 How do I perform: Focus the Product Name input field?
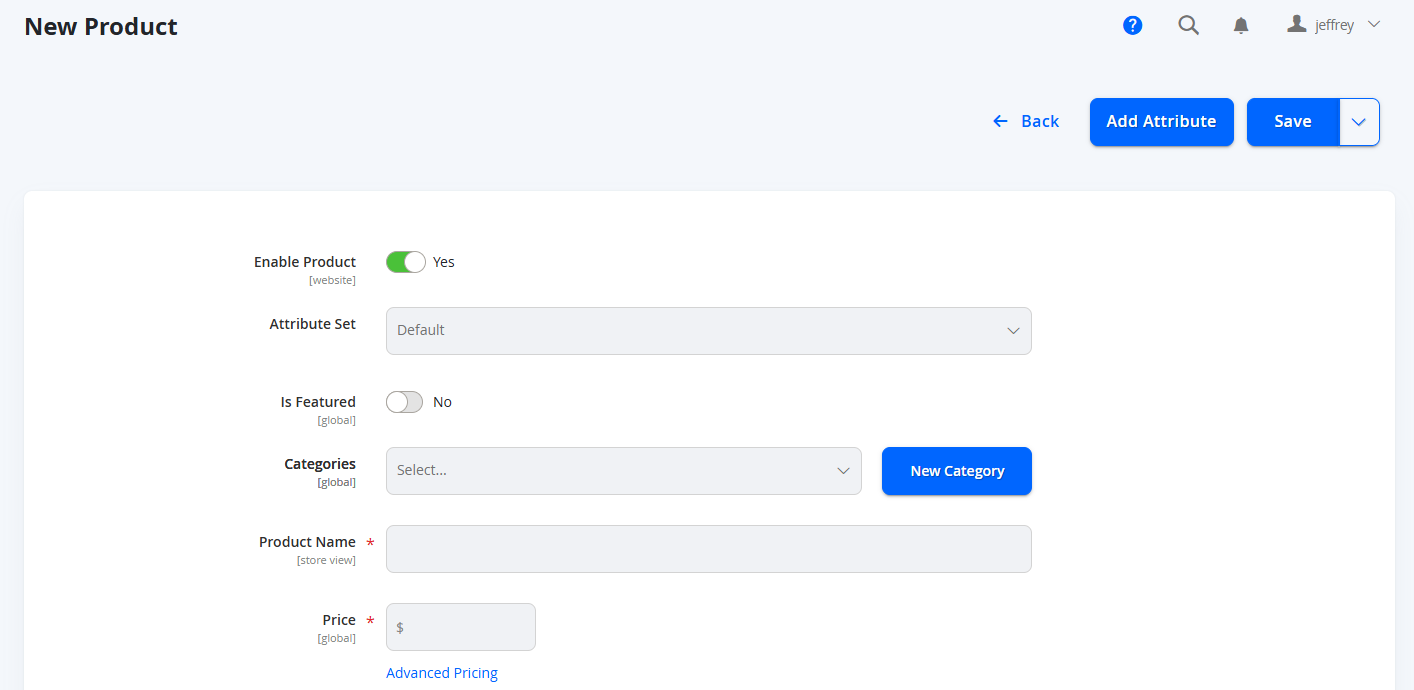pos(708,549)
